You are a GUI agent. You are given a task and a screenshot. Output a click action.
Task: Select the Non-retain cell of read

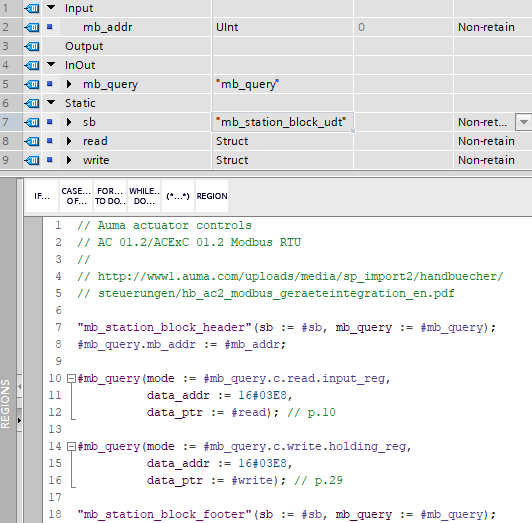click(x=493, y=141)
